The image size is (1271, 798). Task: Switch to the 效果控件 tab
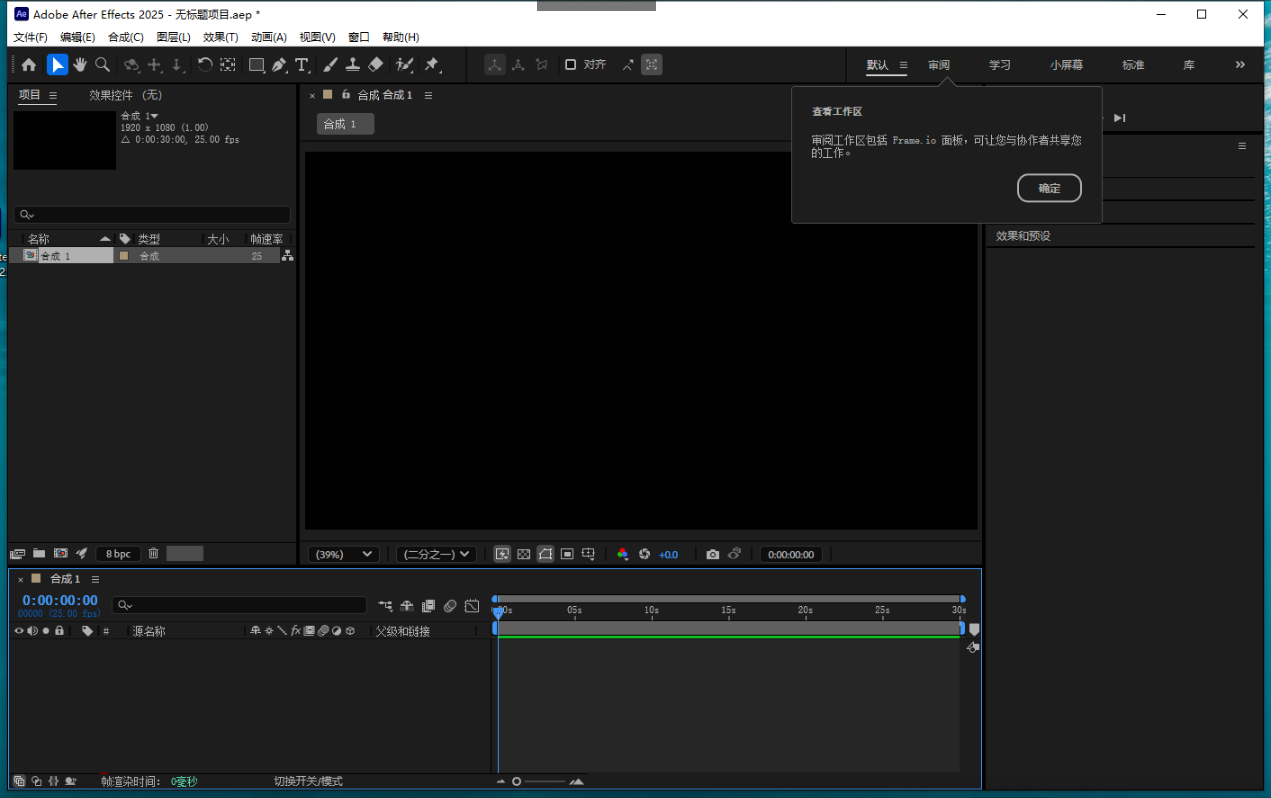[125, 95]
